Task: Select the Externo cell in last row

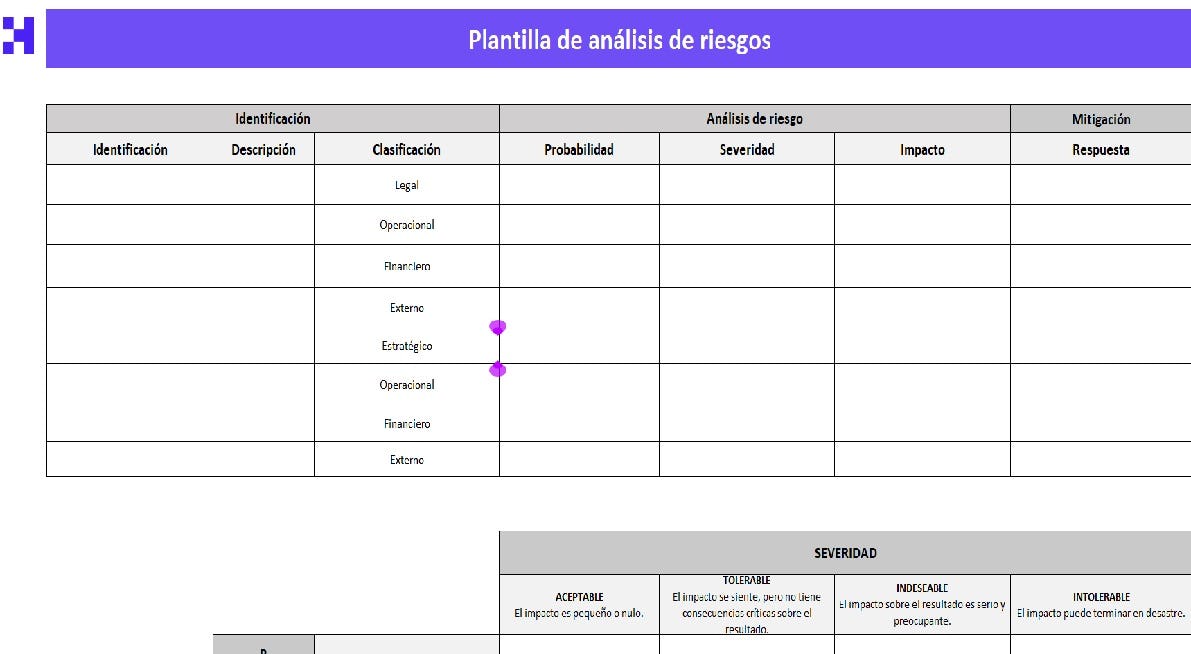Action: point(405,459)
